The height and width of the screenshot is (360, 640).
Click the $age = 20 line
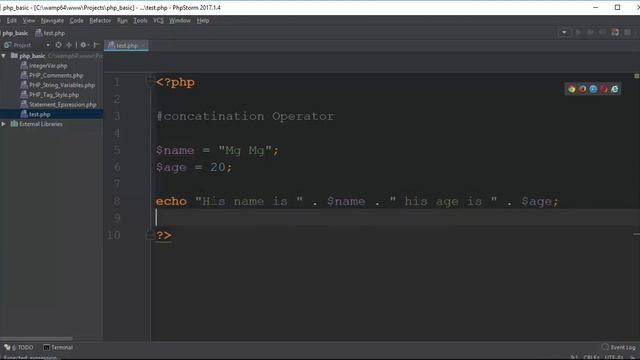point(194,167)
